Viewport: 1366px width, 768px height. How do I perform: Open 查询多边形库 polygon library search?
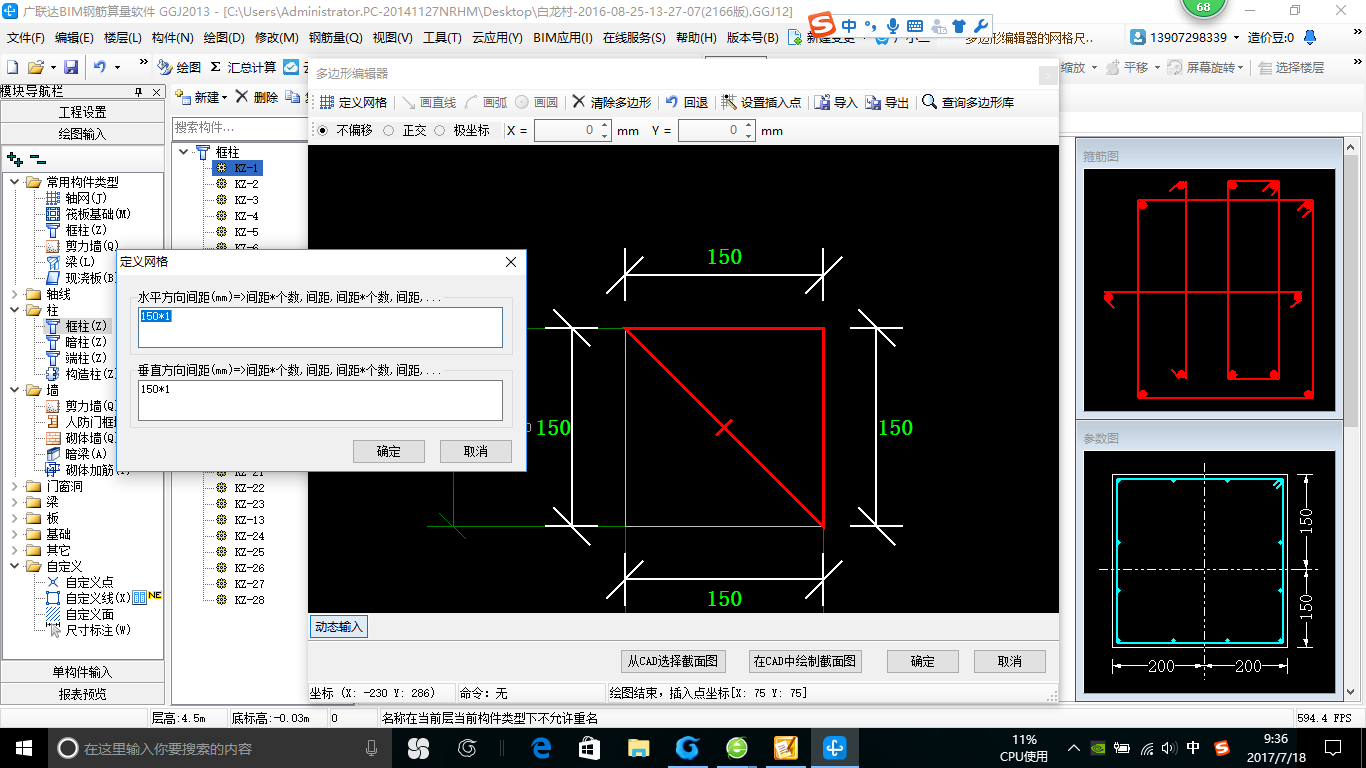968,102
